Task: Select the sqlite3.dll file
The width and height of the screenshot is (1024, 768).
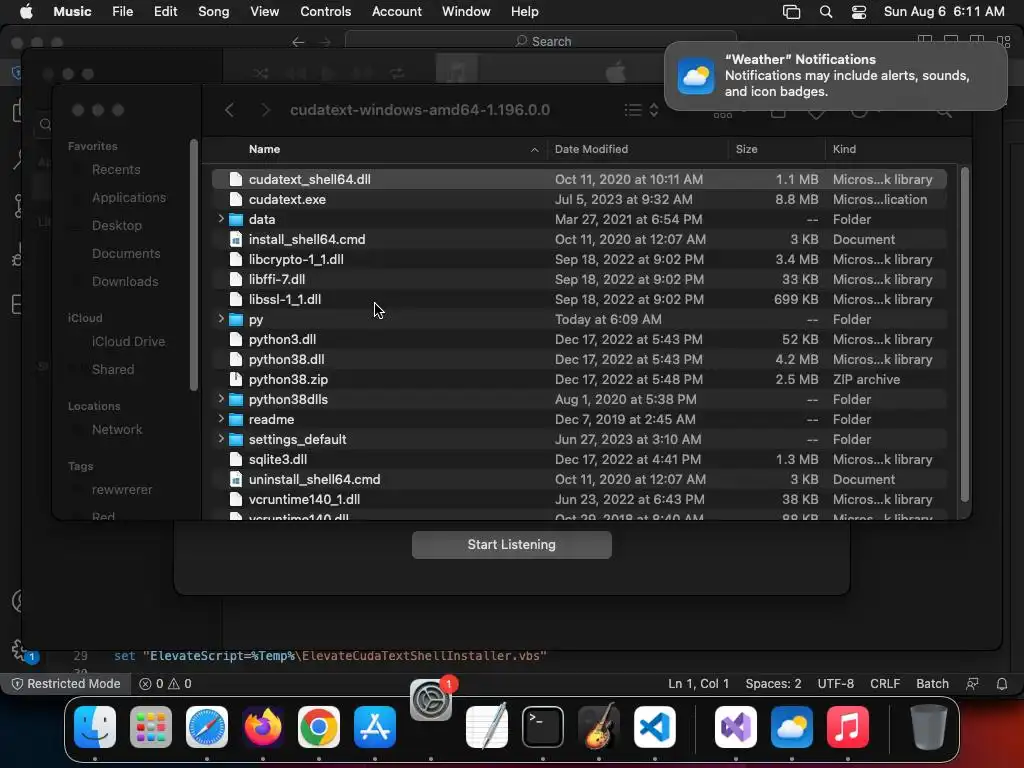Action: (x=579, y=459)
